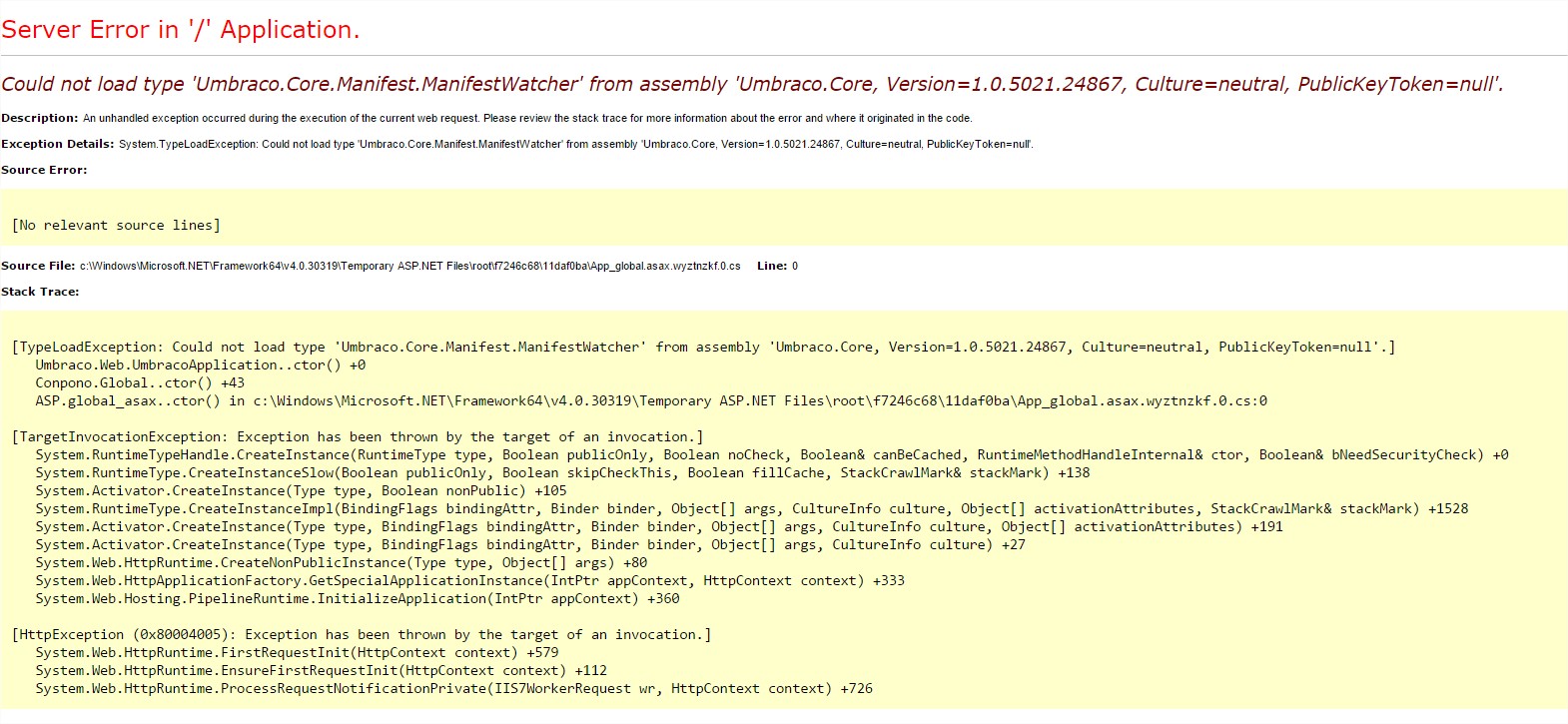Click the 'HttpApplicationFactory.GetSpecialApplicationInstance' +333 line

click(470, 581)
